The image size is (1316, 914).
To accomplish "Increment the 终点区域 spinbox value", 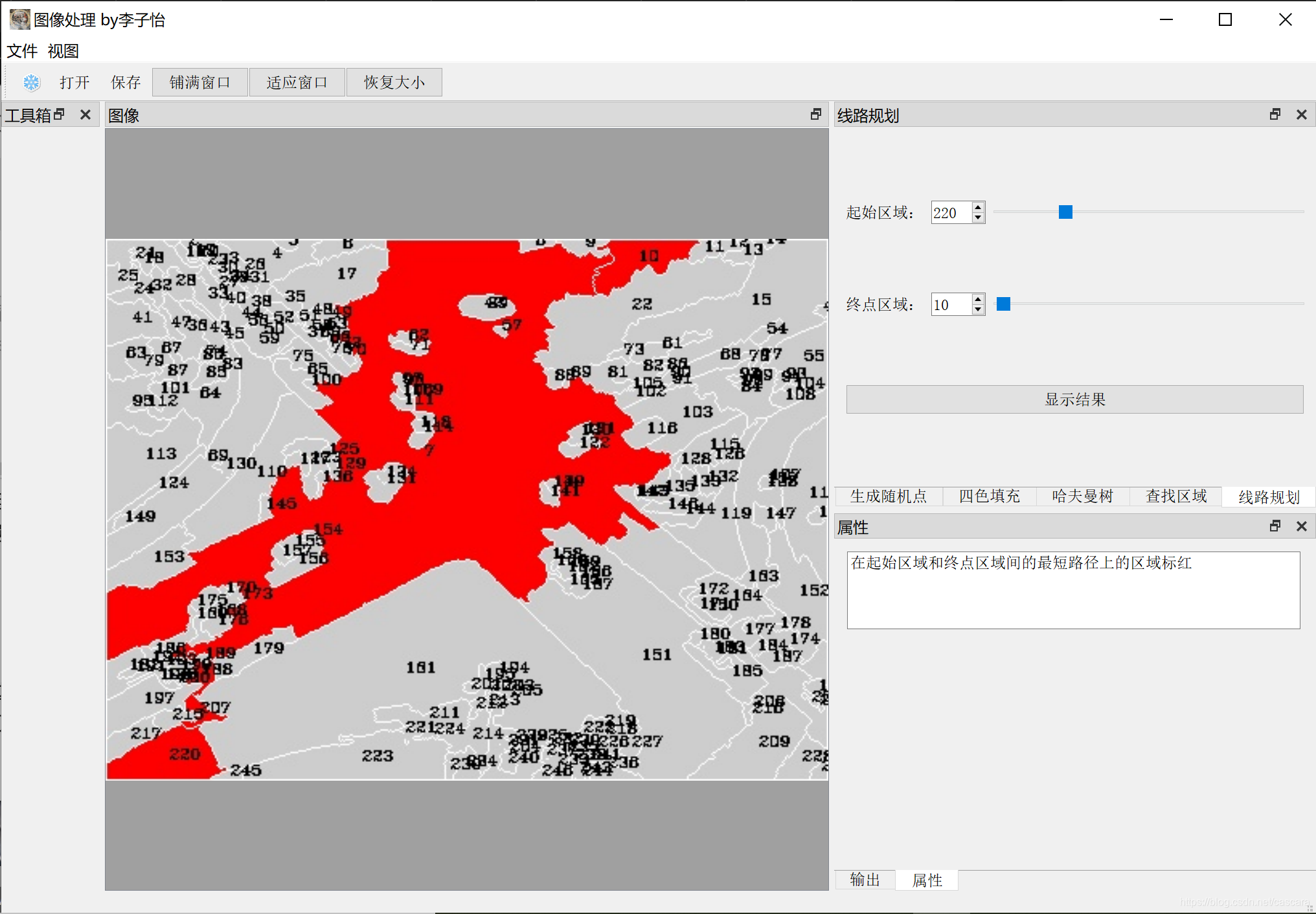I will coord(978,298).
